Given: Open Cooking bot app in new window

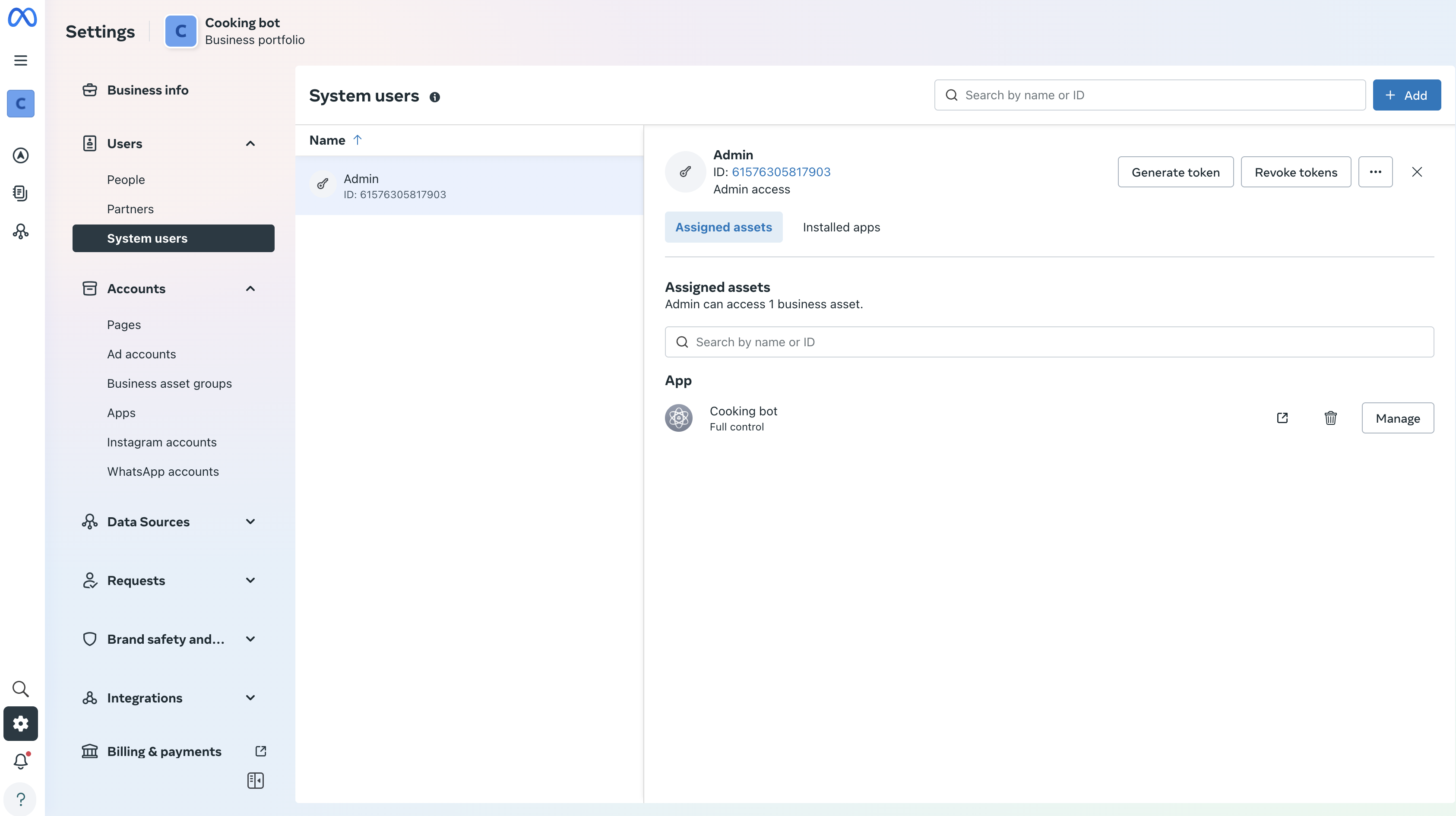Looking at the screenshot, I should 1282,417.
